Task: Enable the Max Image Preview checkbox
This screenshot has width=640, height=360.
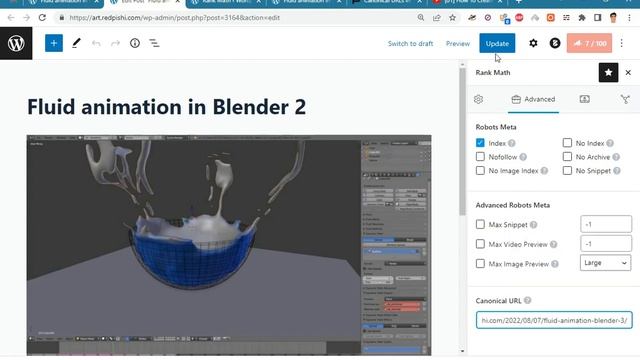Action: point(480,264)
